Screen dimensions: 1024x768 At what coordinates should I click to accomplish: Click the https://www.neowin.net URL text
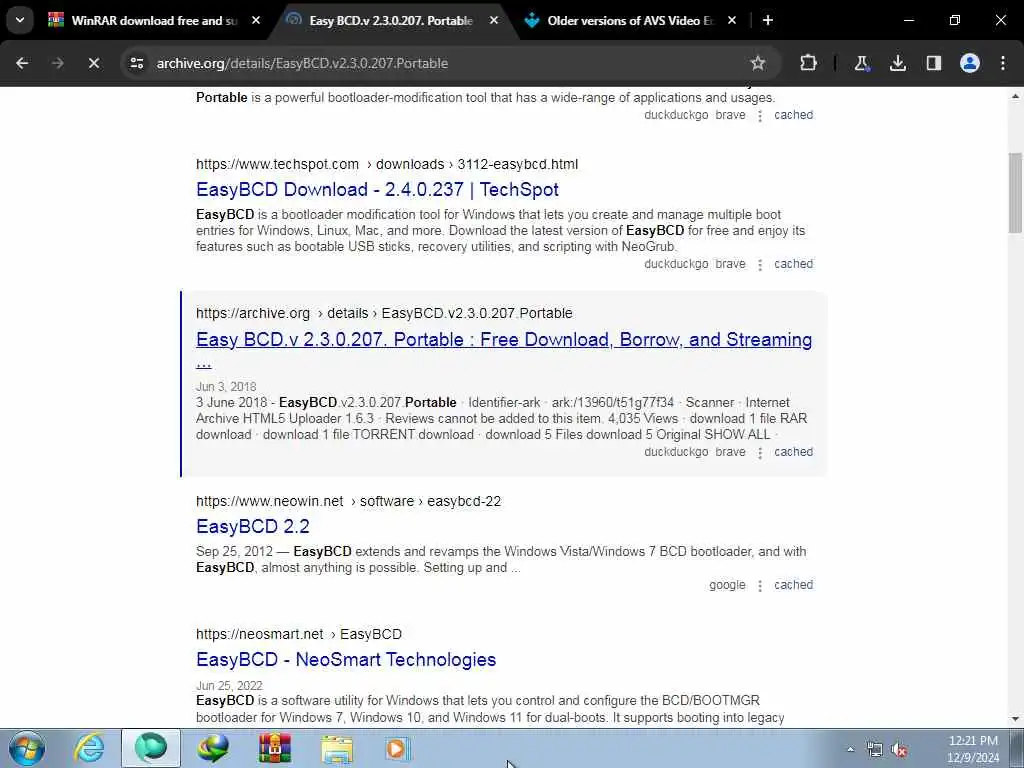(270, 502)
